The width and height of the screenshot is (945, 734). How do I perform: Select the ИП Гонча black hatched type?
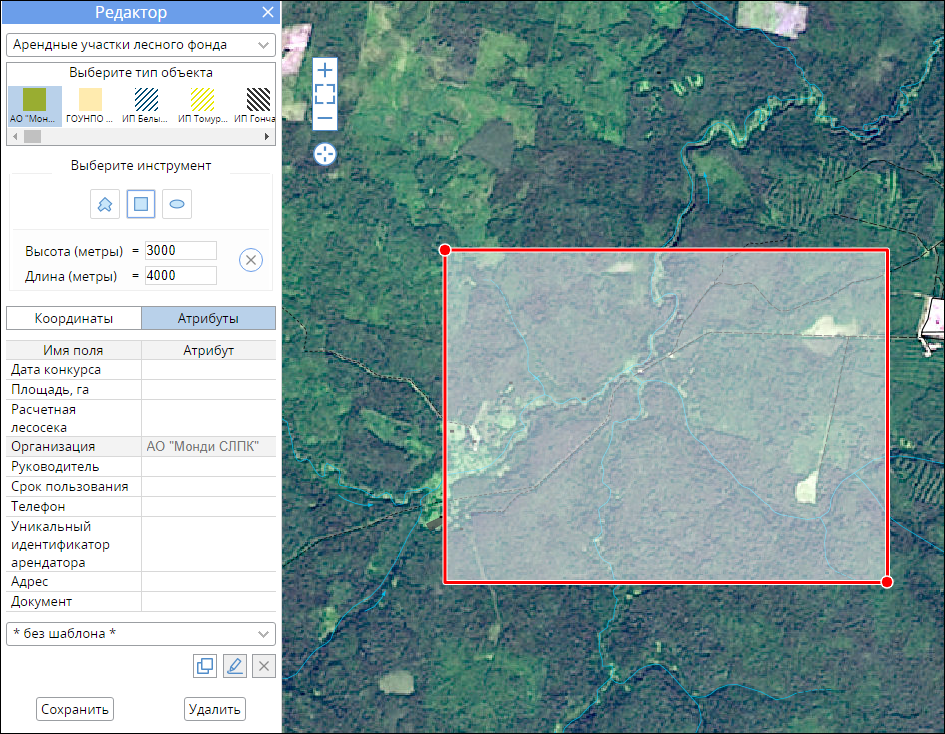pos(256,105)
